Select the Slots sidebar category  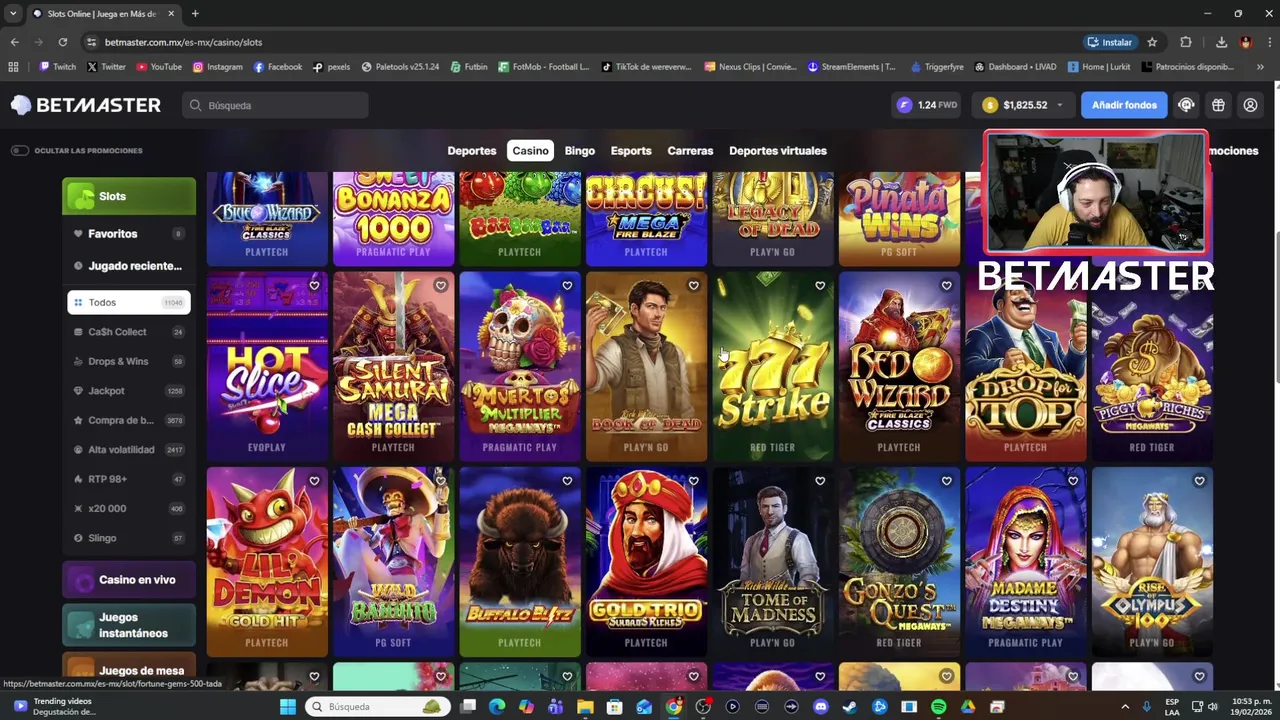129,196
